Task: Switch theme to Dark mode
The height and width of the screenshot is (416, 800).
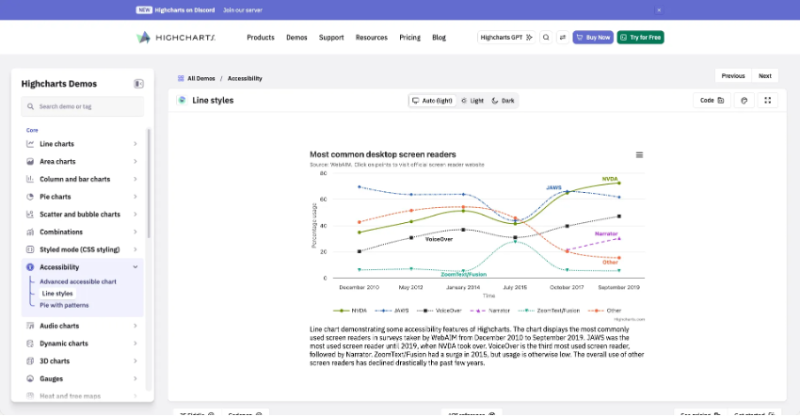Action: click(503, 101)
